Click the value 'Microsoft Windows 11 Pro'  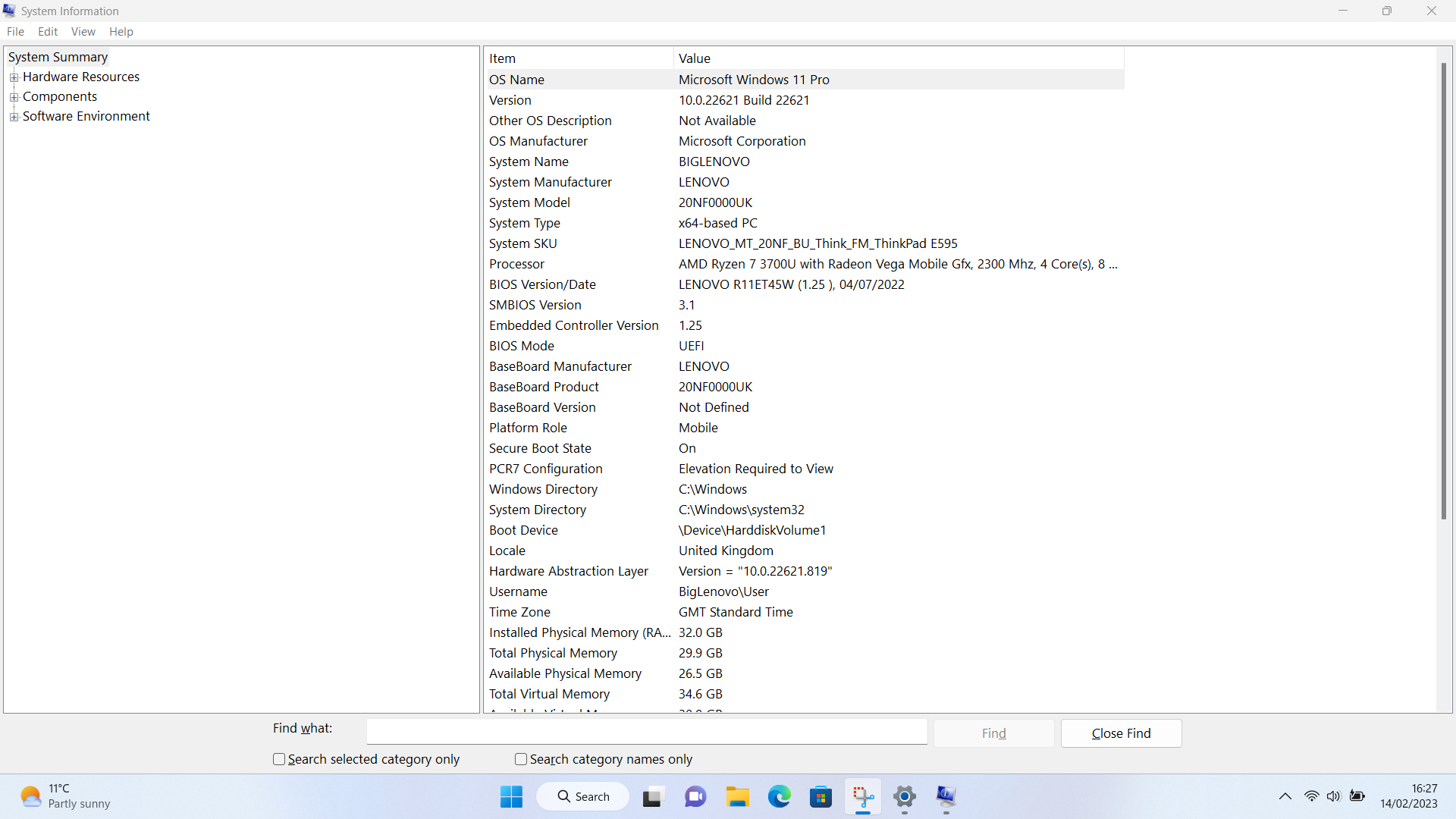[x=754, y=80]
